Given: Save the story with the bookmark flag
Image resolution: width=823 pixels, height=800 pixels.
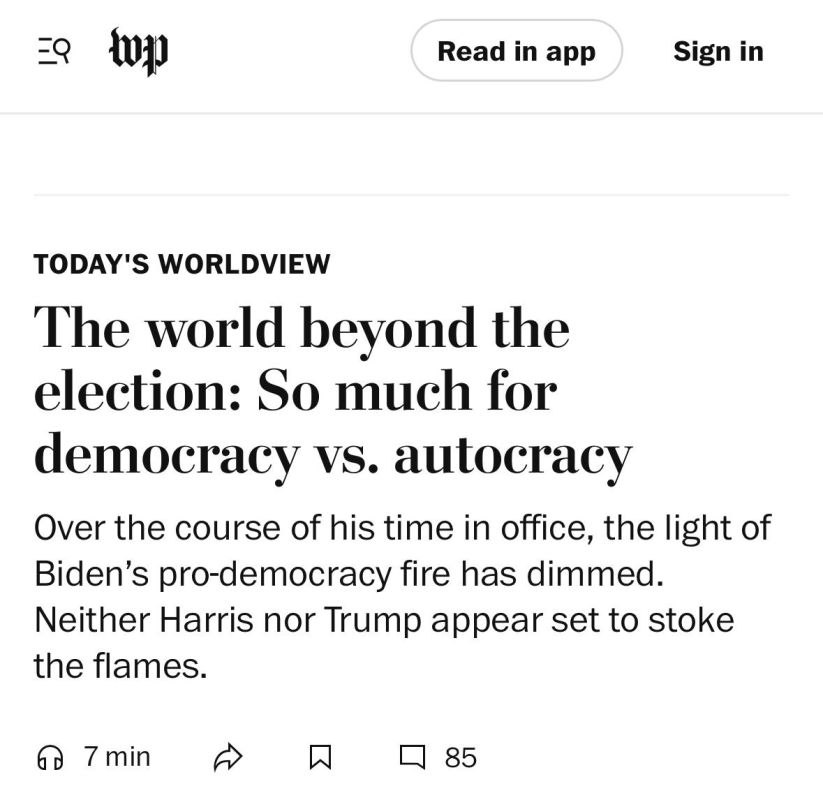Looking at the screenshot, I should click(320, 757).
